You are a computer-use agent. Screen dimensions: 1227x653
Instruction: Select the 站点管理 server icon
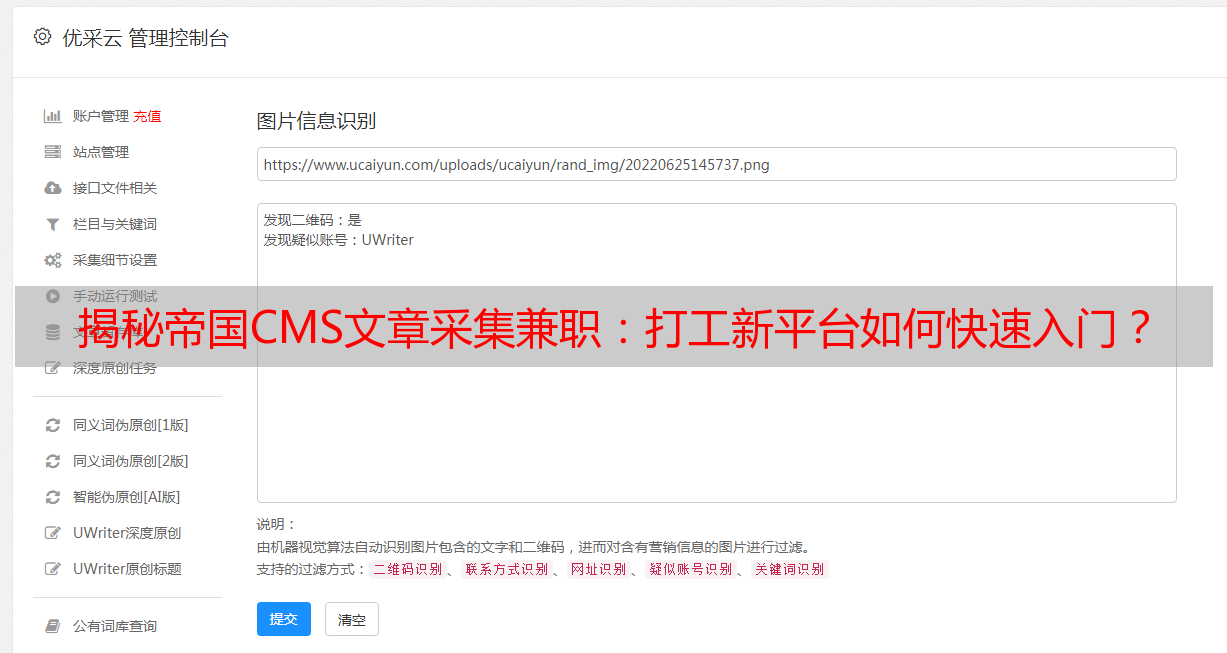coord(53,152)
